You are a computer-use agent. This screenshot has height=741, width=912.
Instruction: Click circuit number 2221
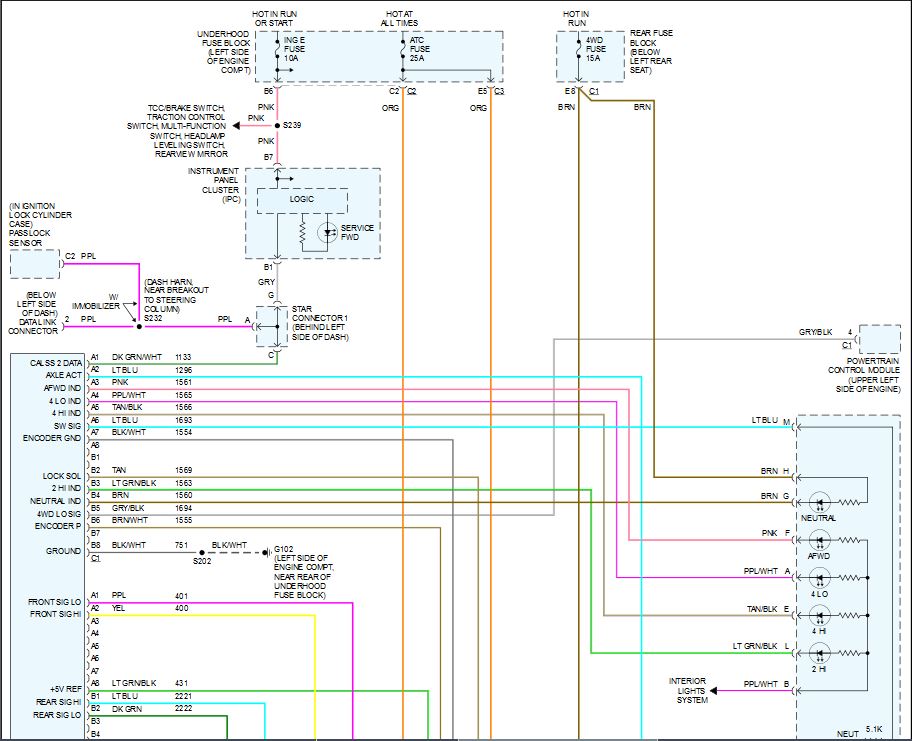(x=183, y=696)
